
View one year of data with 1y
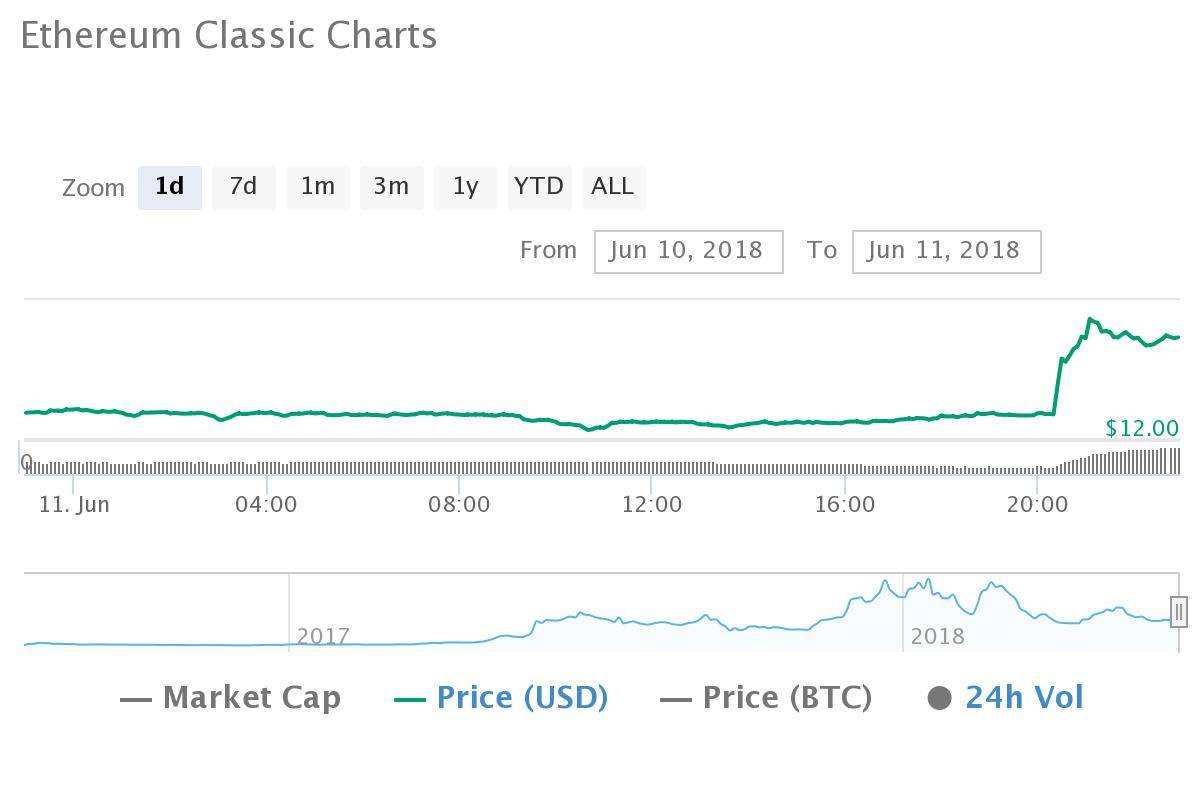pyautogui.click(x=464, y=187)
